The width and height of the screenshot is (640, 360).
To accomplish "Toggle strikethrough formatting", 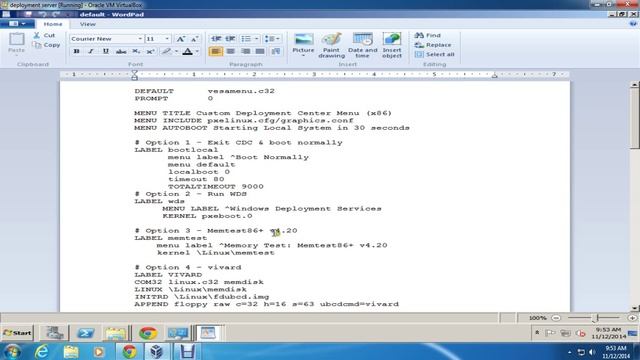I will point(121,51).
